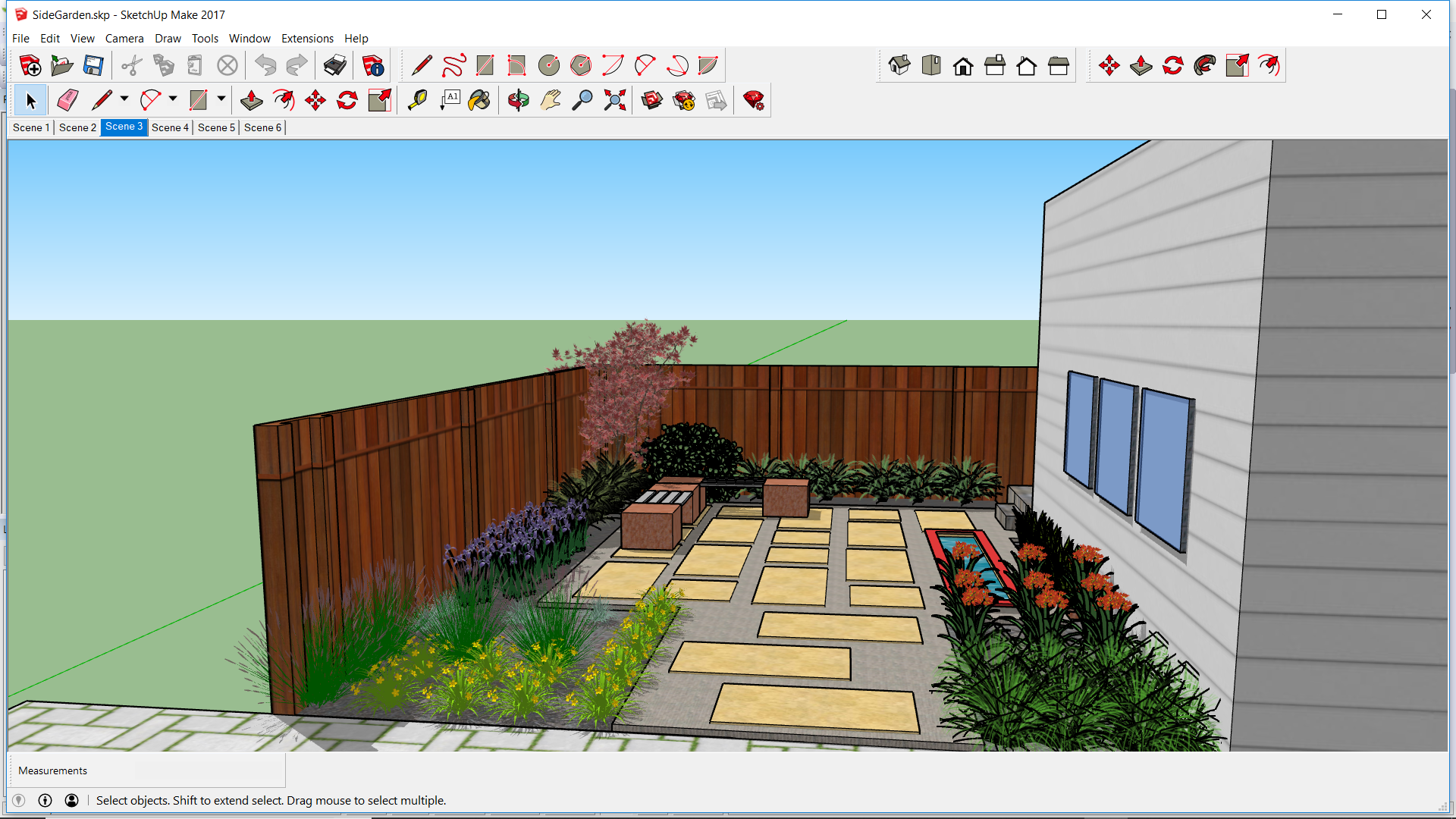Switch to the Scene 5 tab
Screen dimensions: 1456x819
[x=216, y=127]
